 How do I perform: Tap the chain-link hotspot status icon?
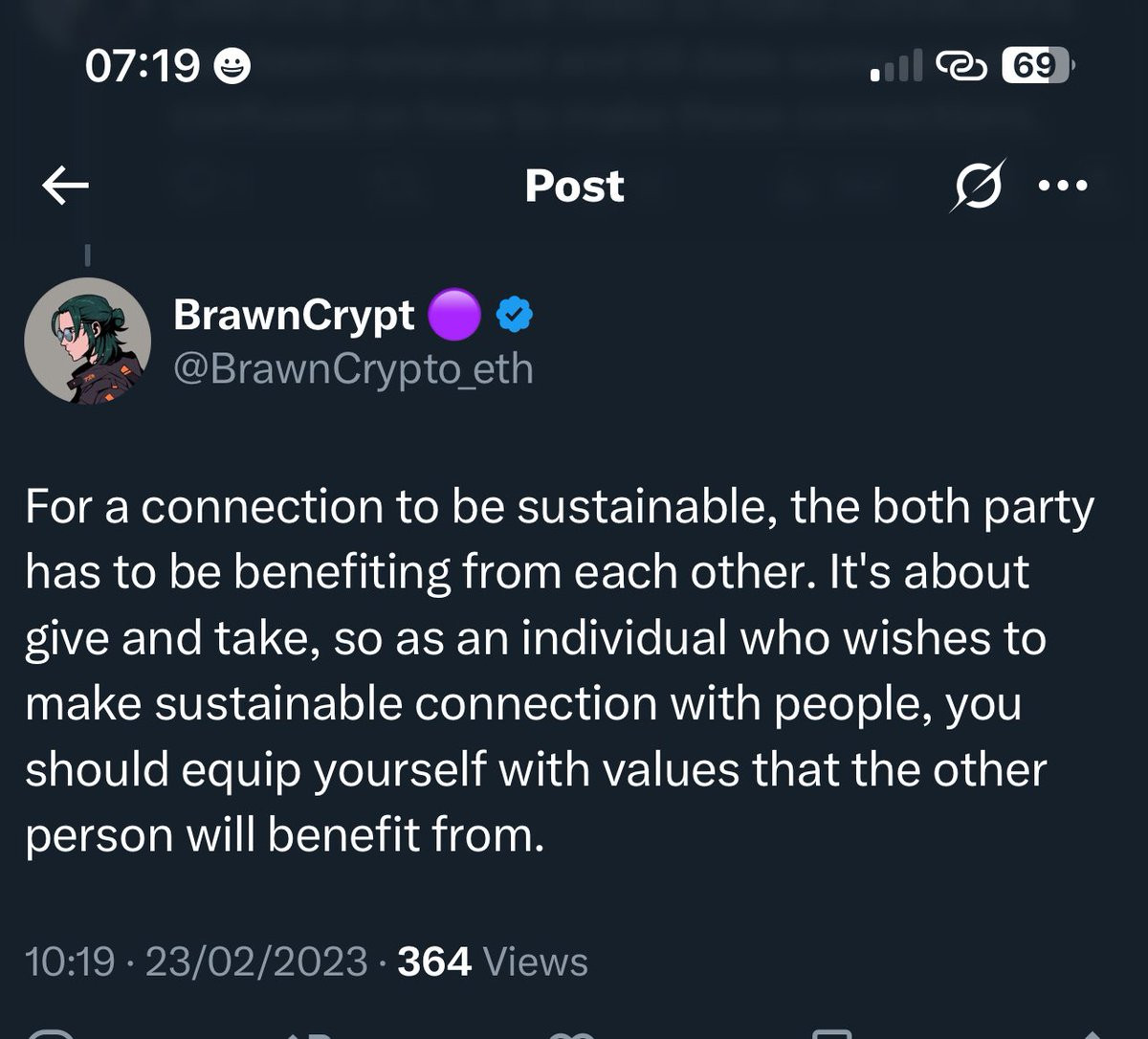[x=960, y=66]
